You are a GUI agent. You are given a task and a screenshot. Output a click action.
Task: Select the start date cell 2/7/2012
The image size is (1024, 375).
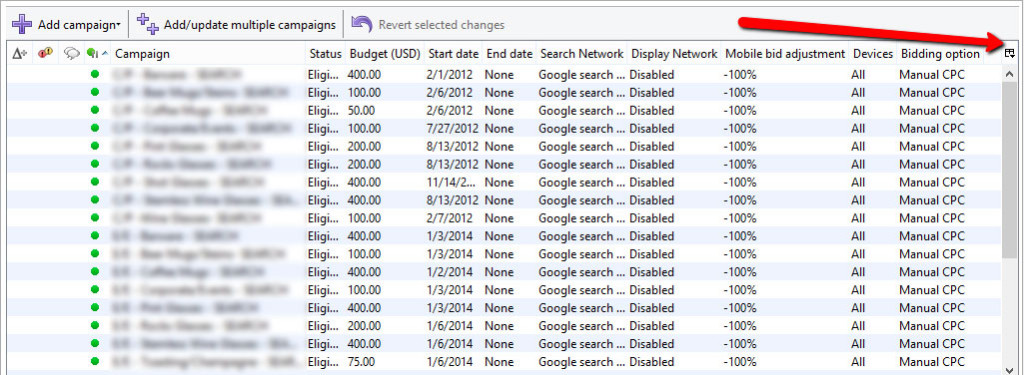click(x=448, y=218)
